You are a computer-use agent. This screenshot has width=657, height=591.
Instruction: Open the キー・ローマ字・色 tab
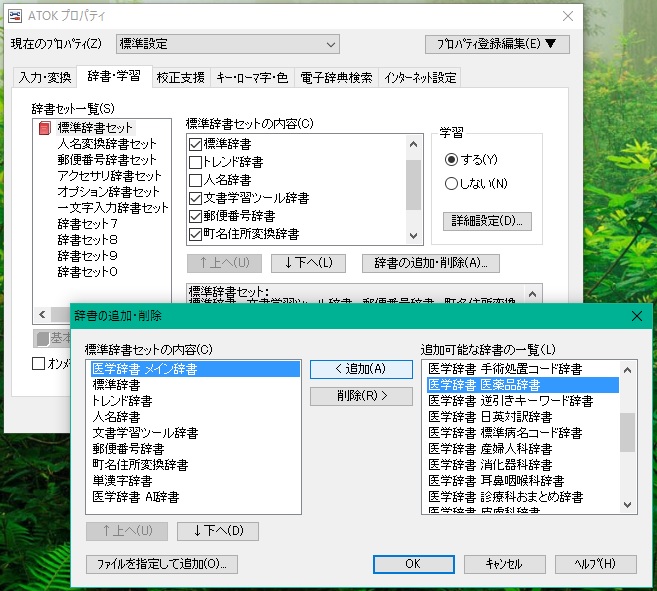point(252,78)
